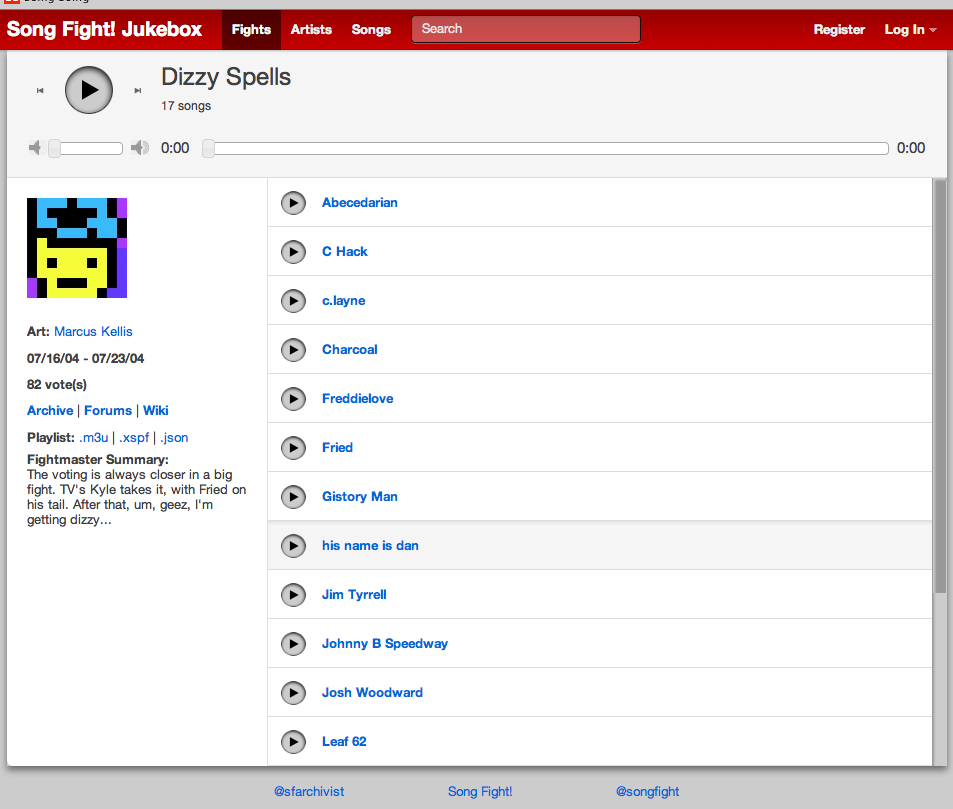Set max volume with loud speaker icon
The image size is (953, 809).
(x=140, y=148)
